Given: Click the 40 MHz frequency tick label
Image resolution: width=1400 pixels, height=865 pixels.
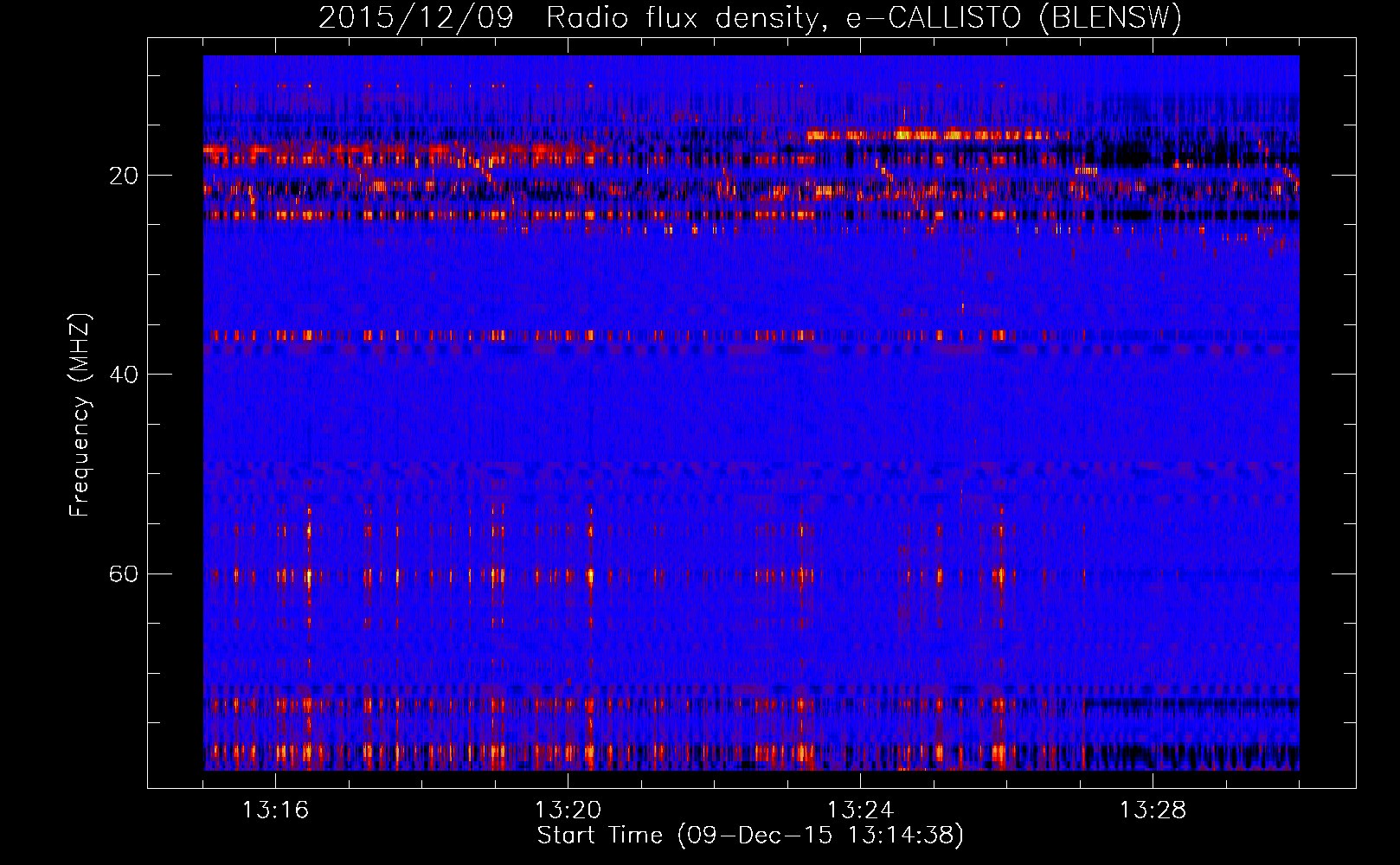Looking at the screenshot, I should [x=124, y=375].
